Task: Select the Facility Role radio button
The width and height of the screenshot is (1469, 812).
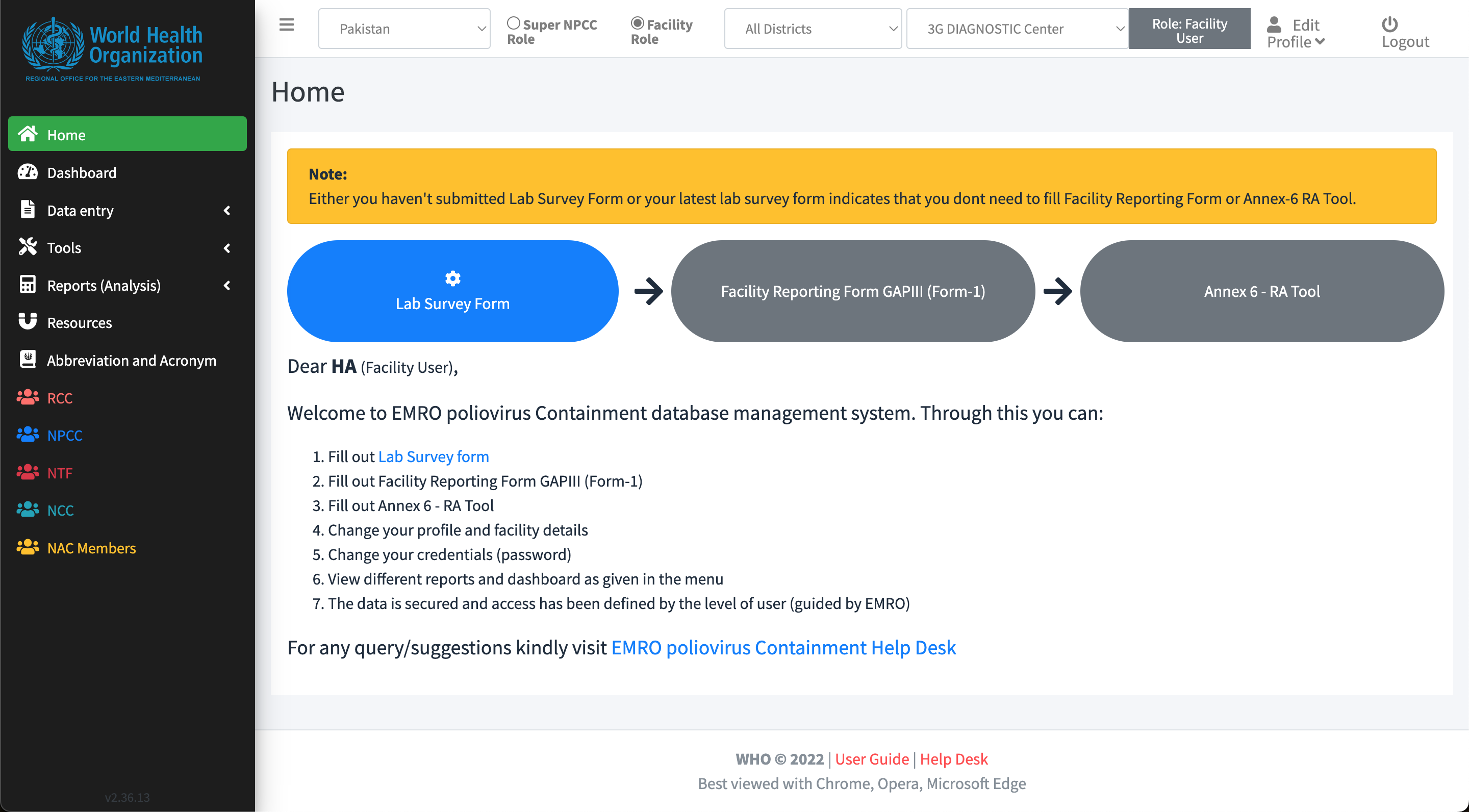Action: click(x=637, y=23)
